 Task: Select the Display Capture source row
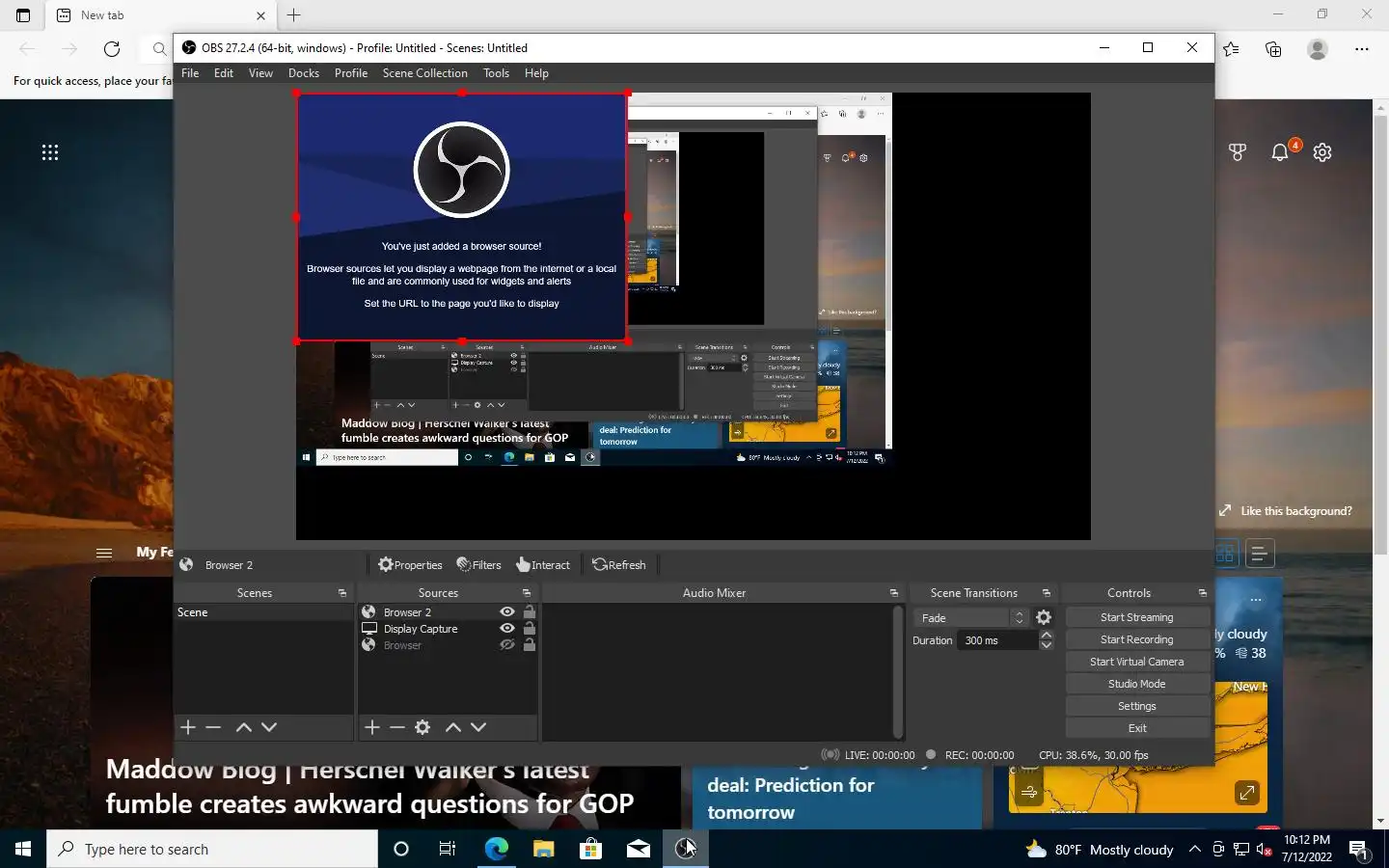tap(448, 629)
